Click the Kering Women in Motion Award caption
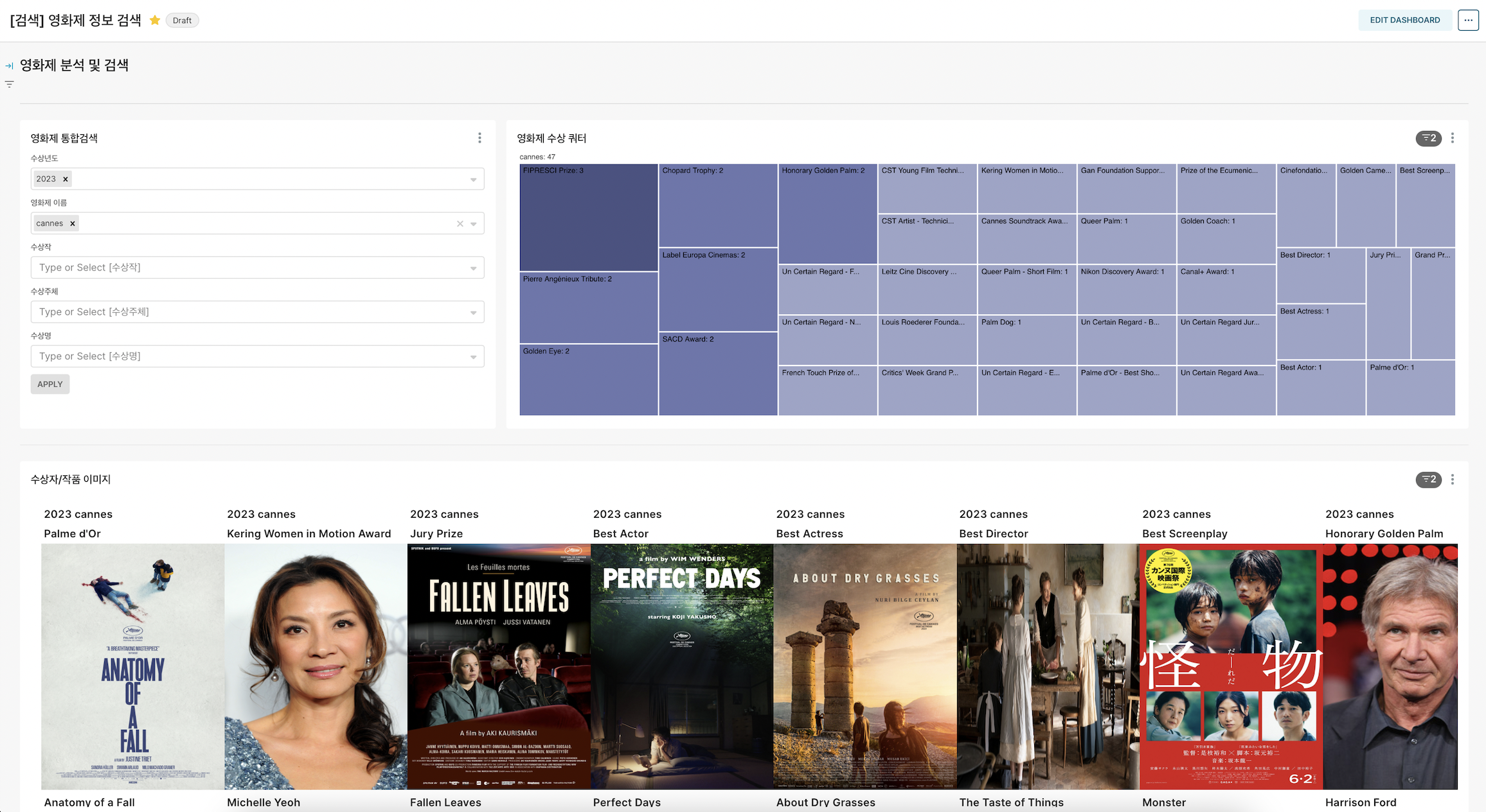 309,534
